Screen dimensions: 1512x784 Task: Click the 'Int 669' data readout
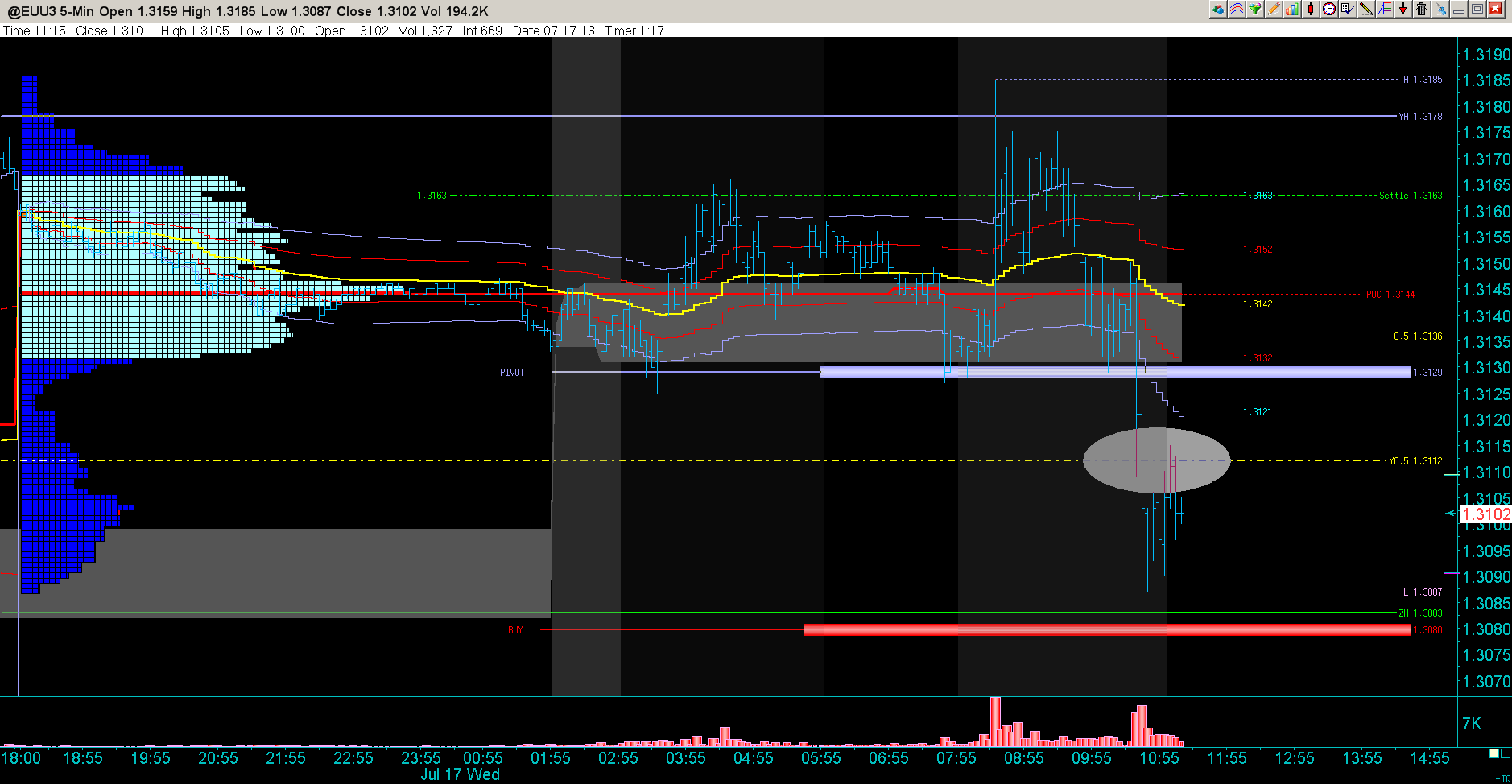coord(482,31)
